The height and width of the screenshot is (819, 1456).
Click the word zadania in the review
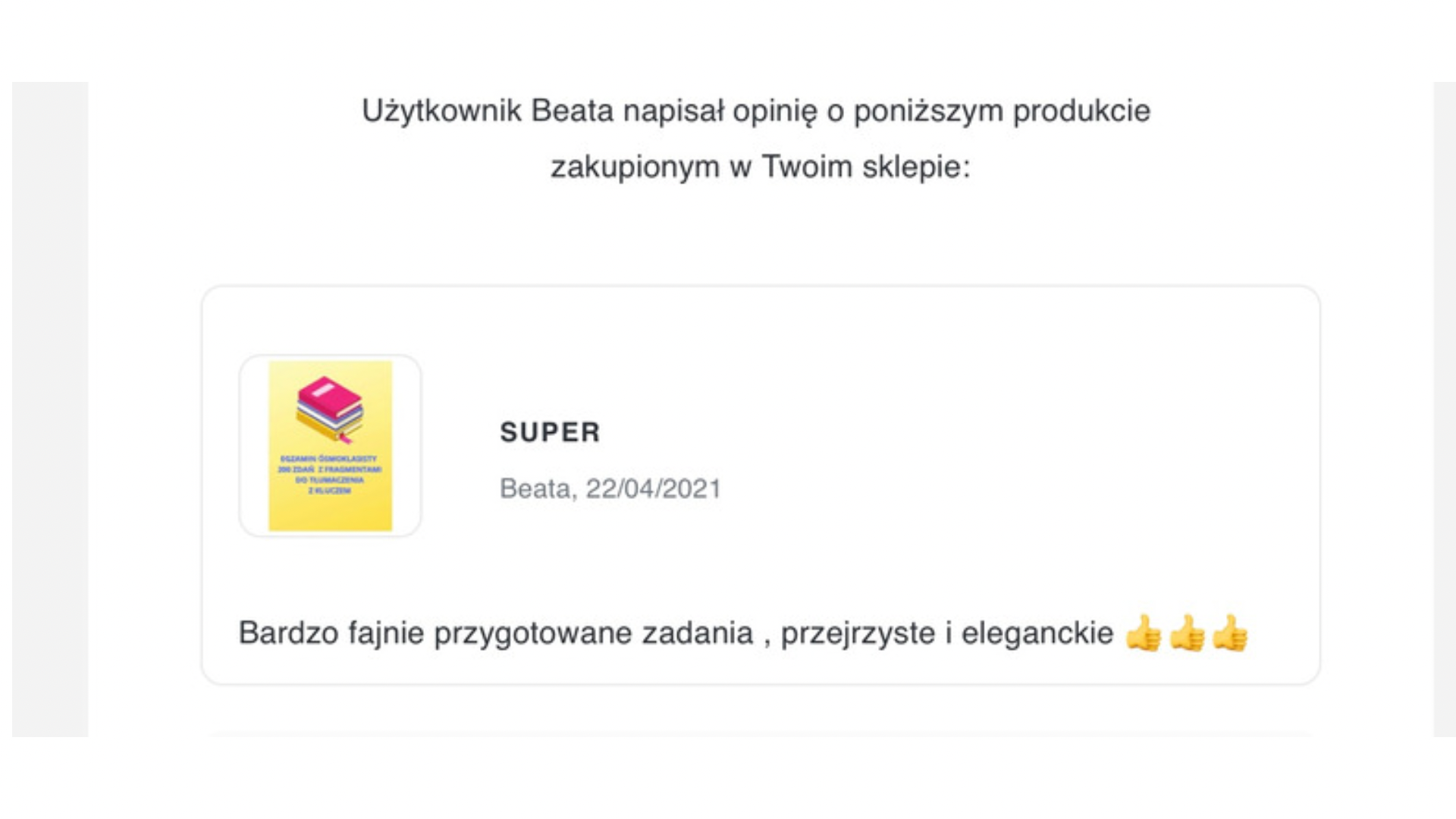click(698, 633)
